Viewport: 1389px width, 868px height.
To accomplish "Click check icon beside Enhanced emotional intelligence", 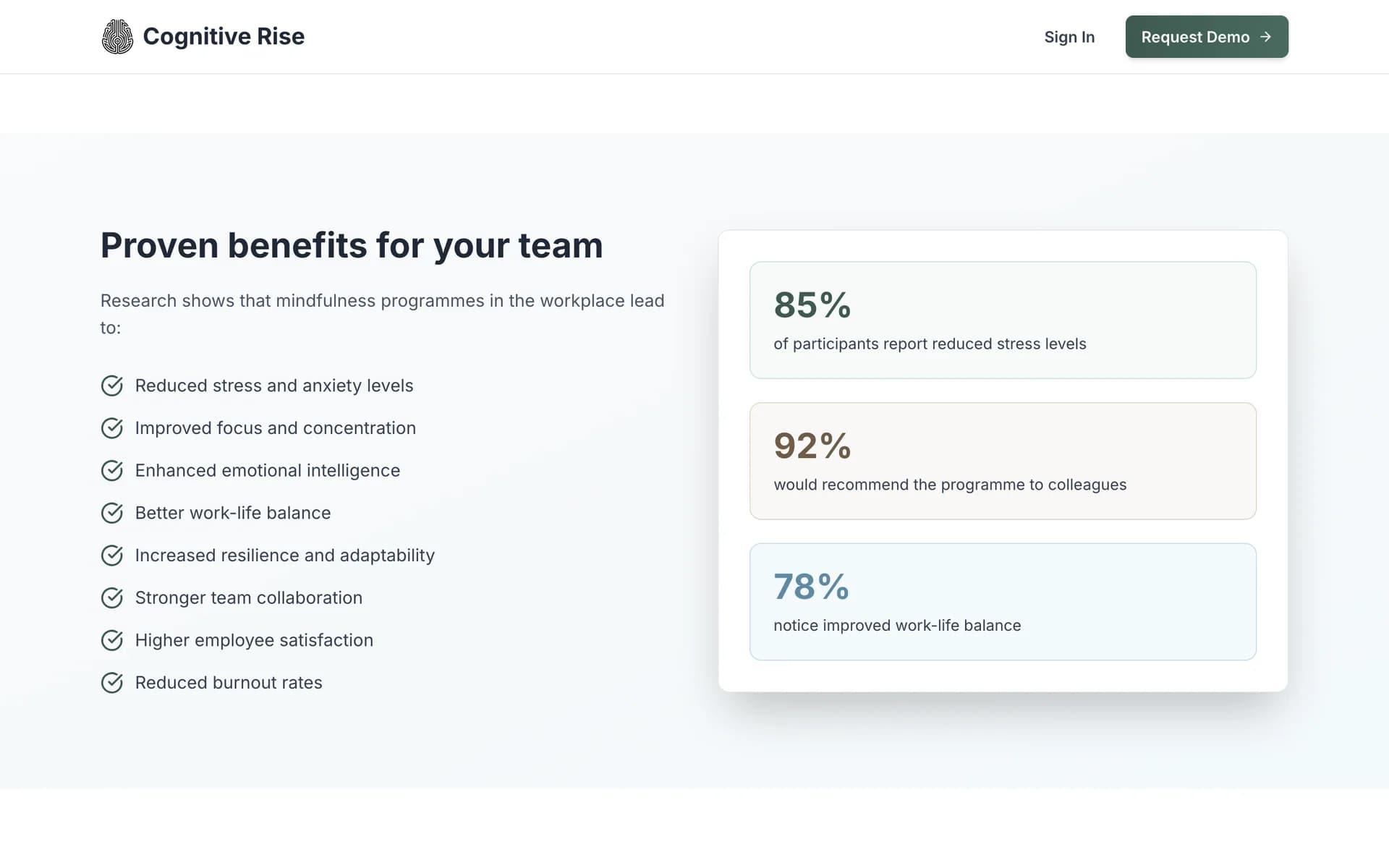I will pyautogui.click(x=111, y=471).
